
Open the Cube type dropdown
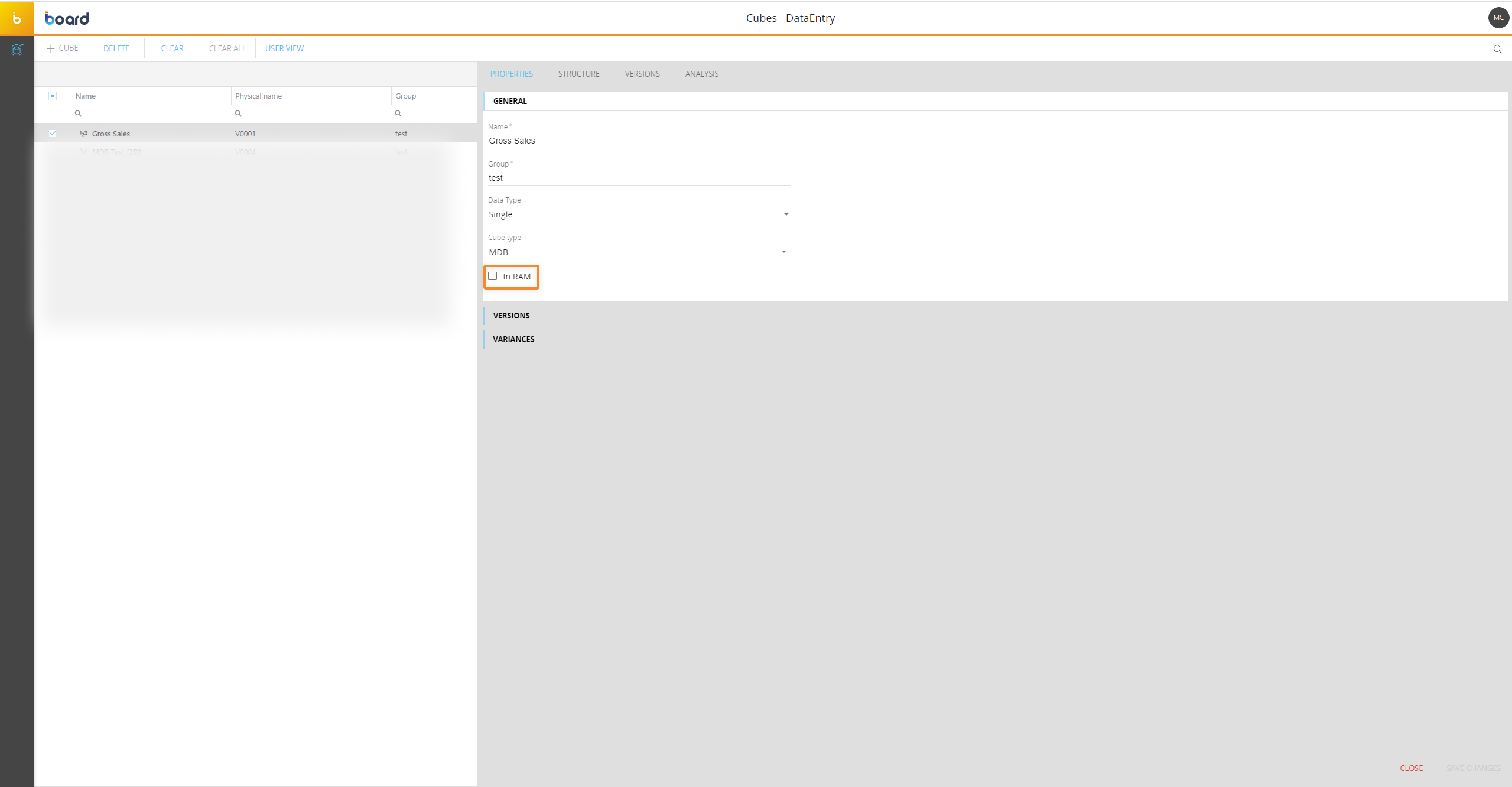tap(639, 252)
